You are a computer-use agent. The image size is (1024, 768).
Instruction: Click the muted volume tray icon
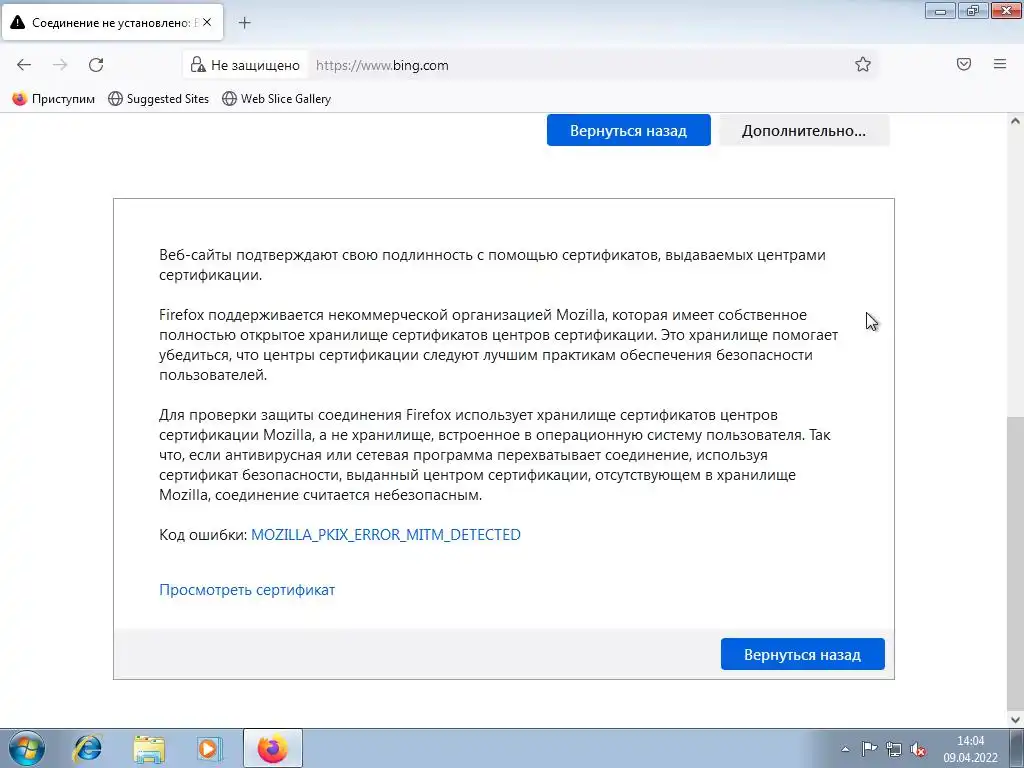coord(918,749)
